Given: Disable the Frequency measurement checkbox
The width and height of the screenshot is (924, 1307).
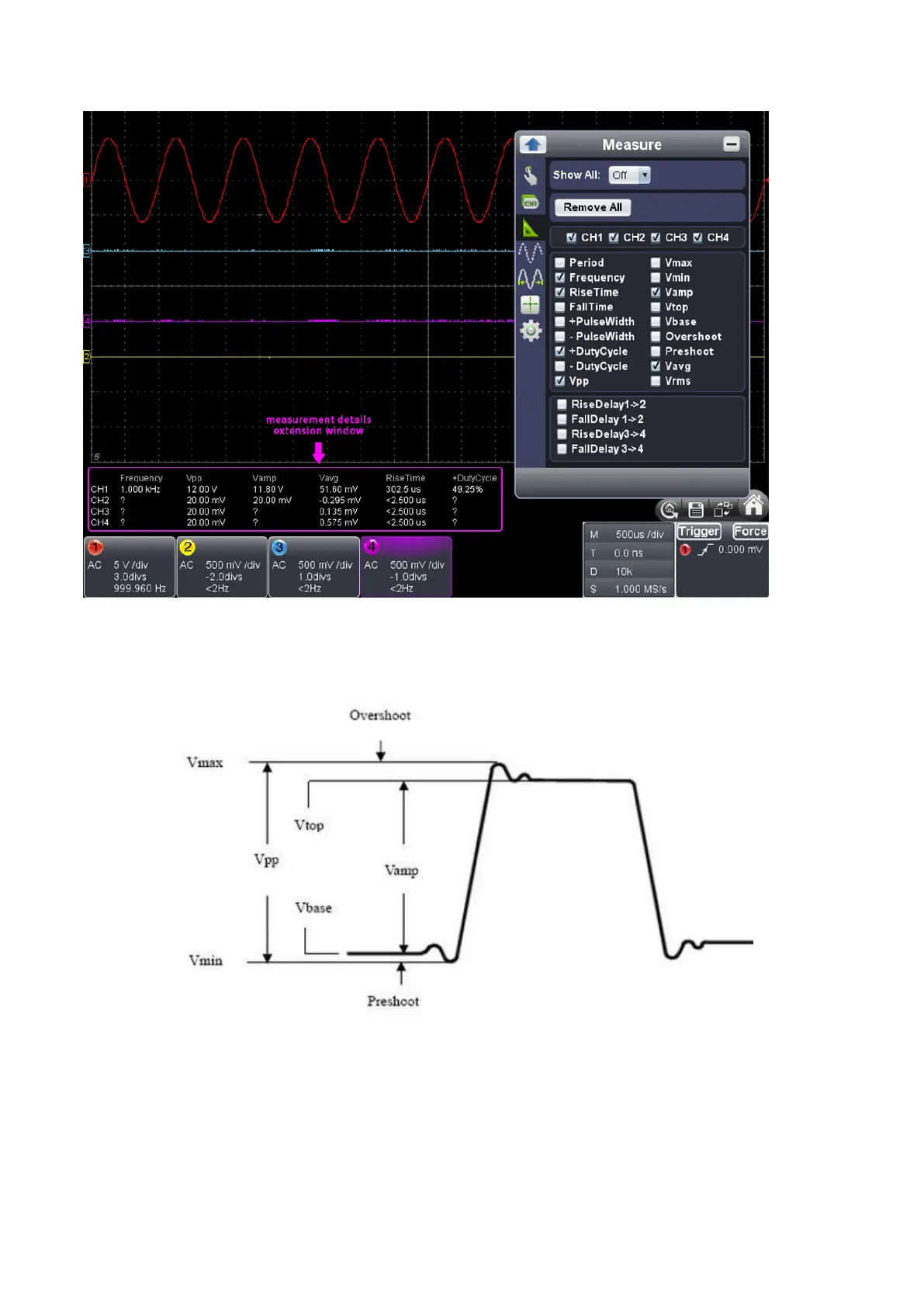Looking at the screenshot, I should pyautogui.click(x=560, y=278).
